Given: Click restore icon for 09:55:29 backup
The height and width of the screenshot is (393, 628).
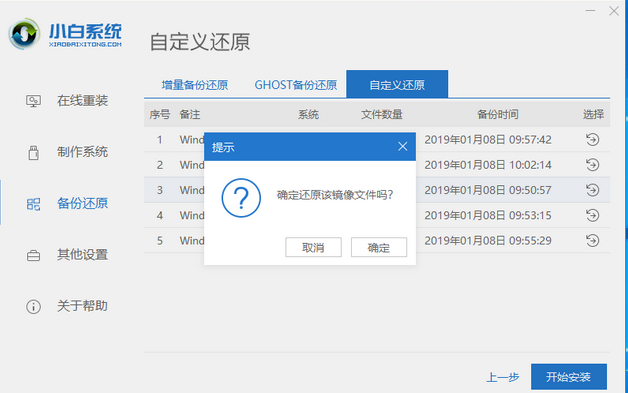Looking at the screenshot, I should pos(592,240).
